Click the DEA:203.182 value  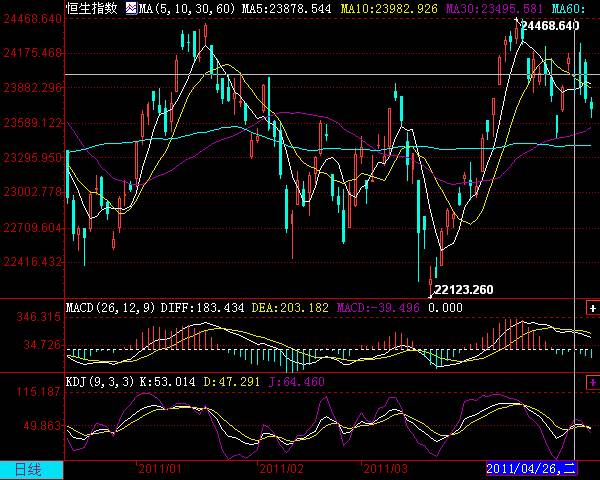click(290, 308)
